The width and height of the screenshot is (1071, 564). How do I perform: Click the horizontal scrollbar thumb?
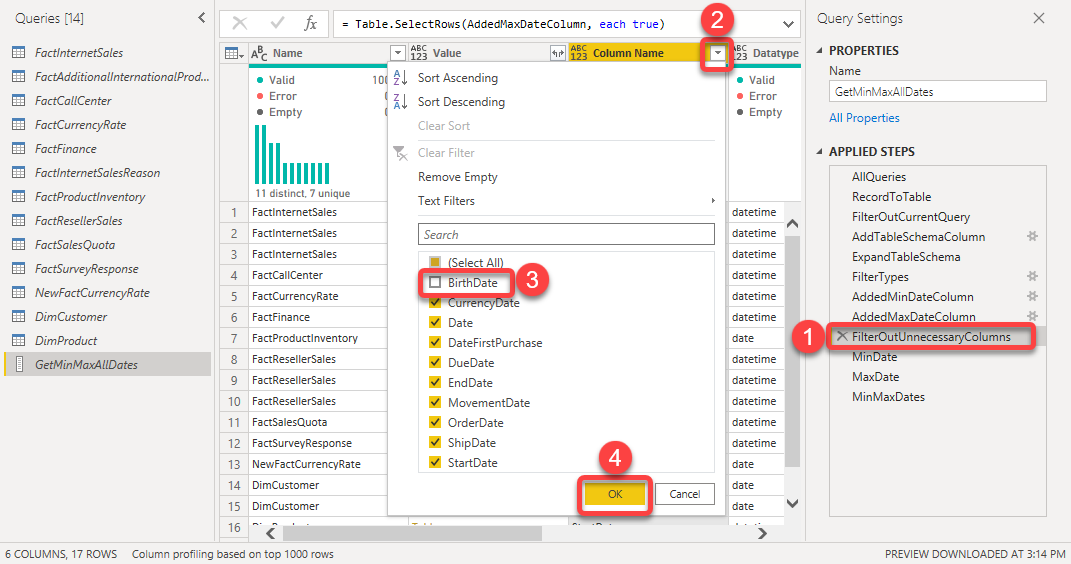point(414,533)
